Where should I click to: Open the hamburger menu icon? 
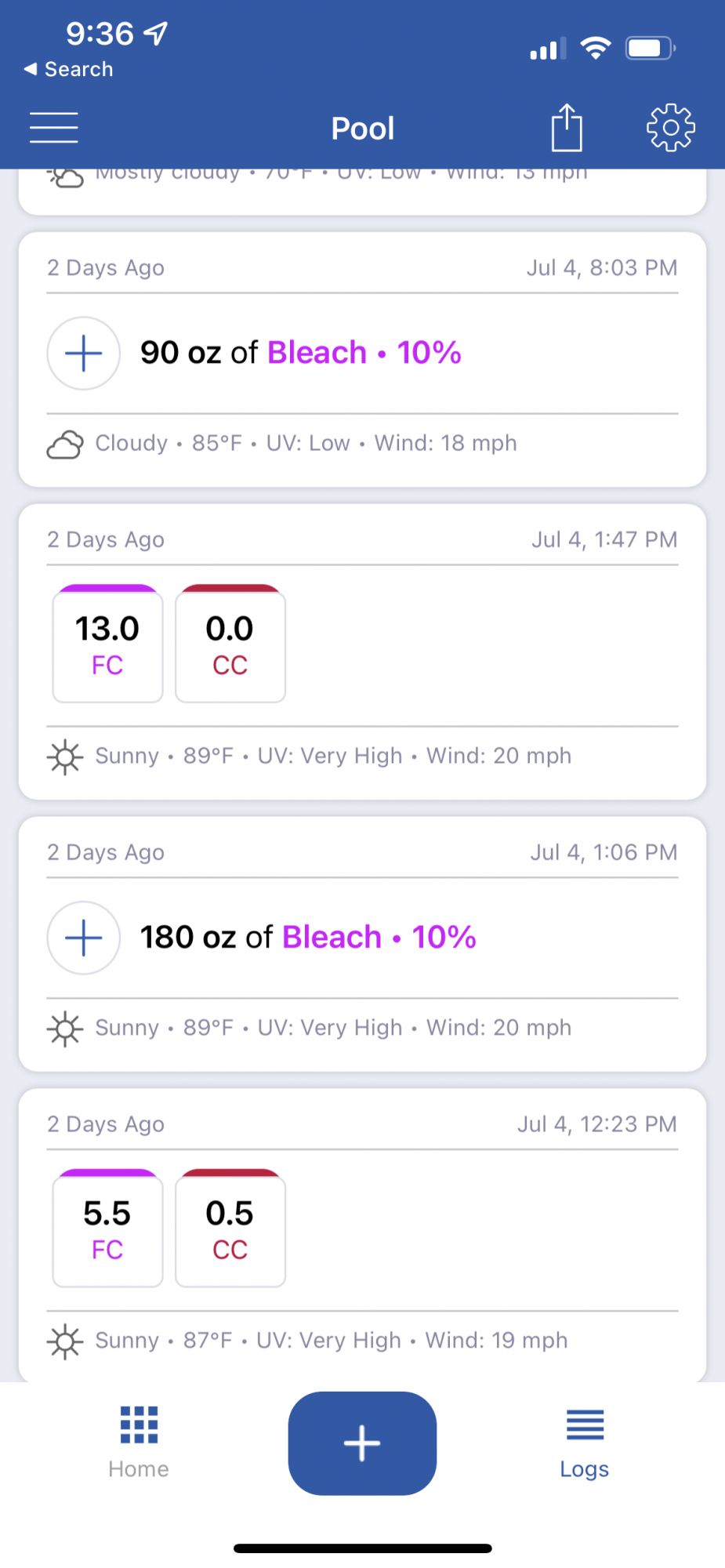coord(54,128)
